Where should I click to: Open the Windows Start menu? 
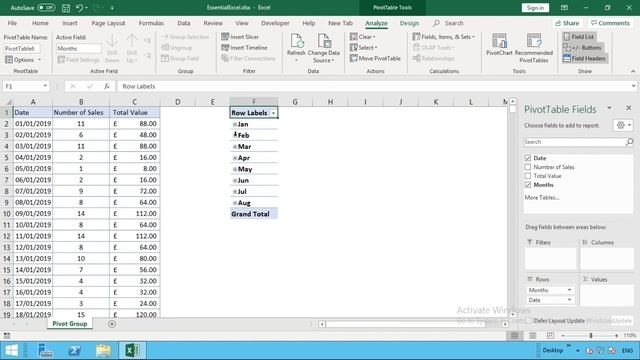pos(11,350)
